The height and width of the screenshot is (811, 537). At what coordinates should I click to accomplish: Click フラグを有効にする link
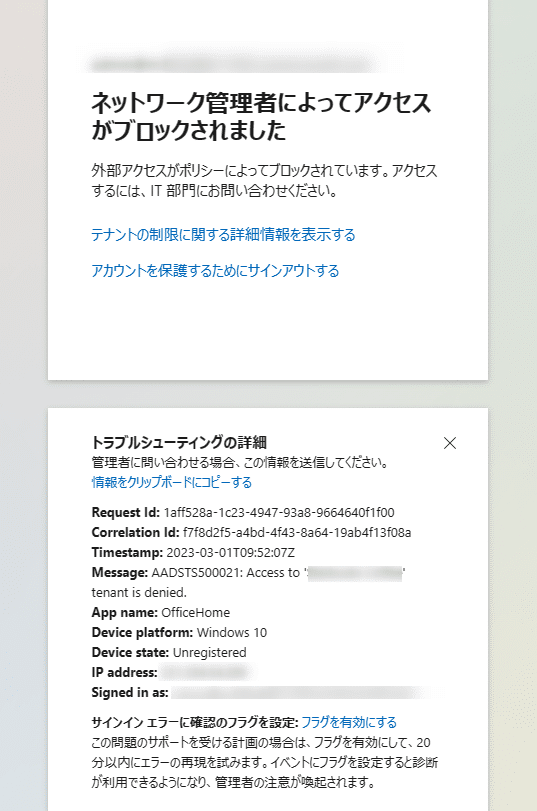(349, 722)
